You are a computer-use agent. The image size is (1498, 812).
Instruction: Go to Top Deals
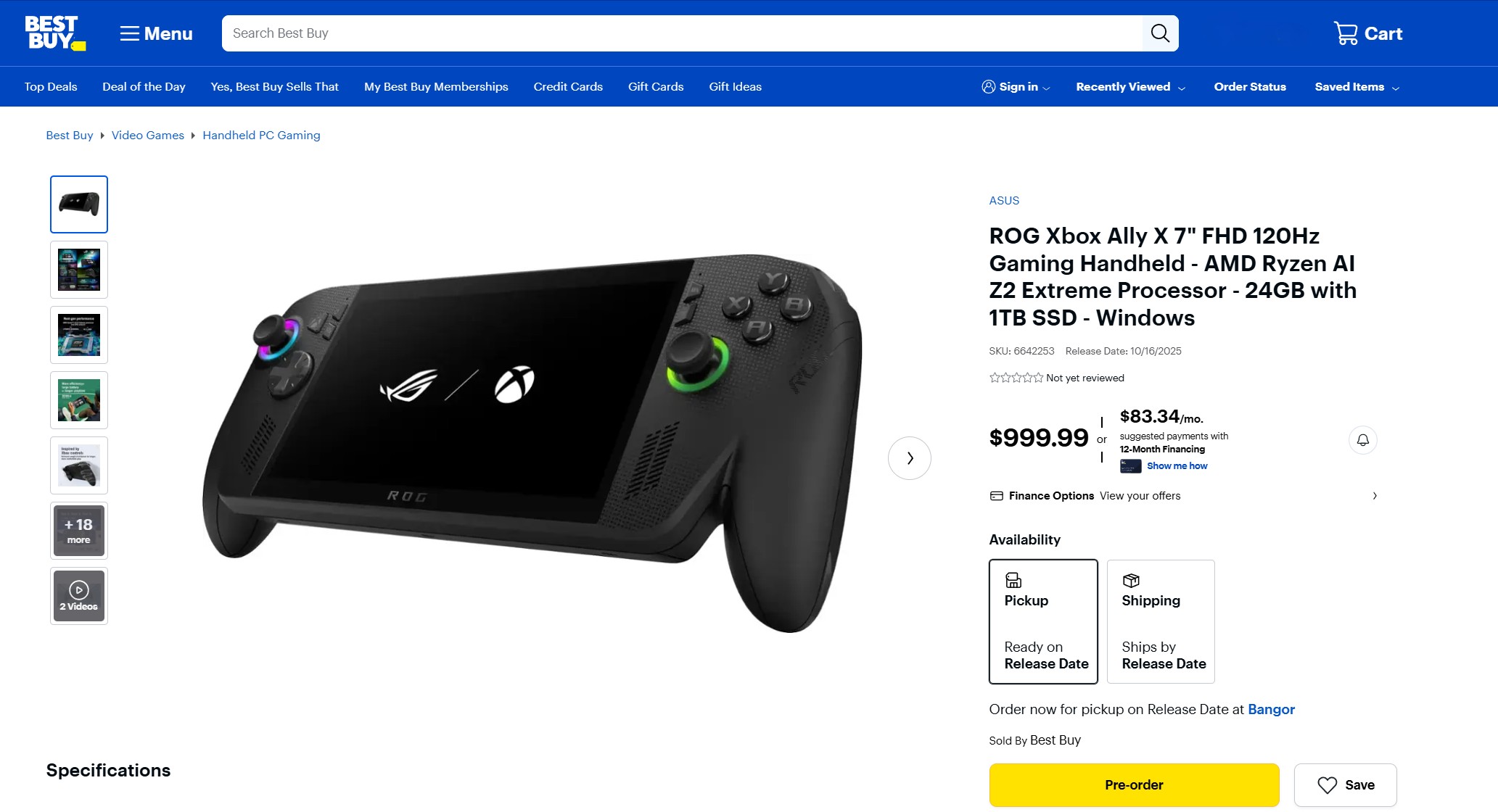point(51,87)
